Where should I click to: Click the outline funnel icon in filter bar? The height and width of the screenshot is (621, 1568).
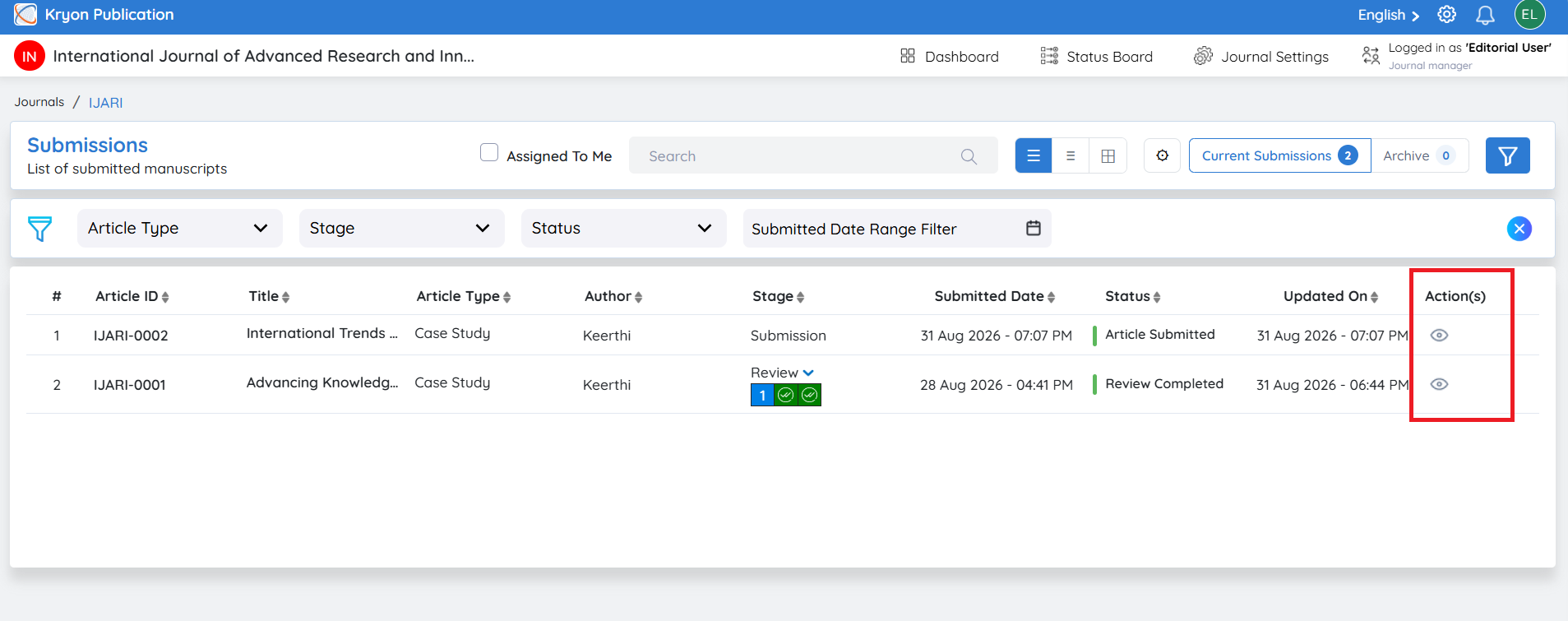tap(39, 229)
